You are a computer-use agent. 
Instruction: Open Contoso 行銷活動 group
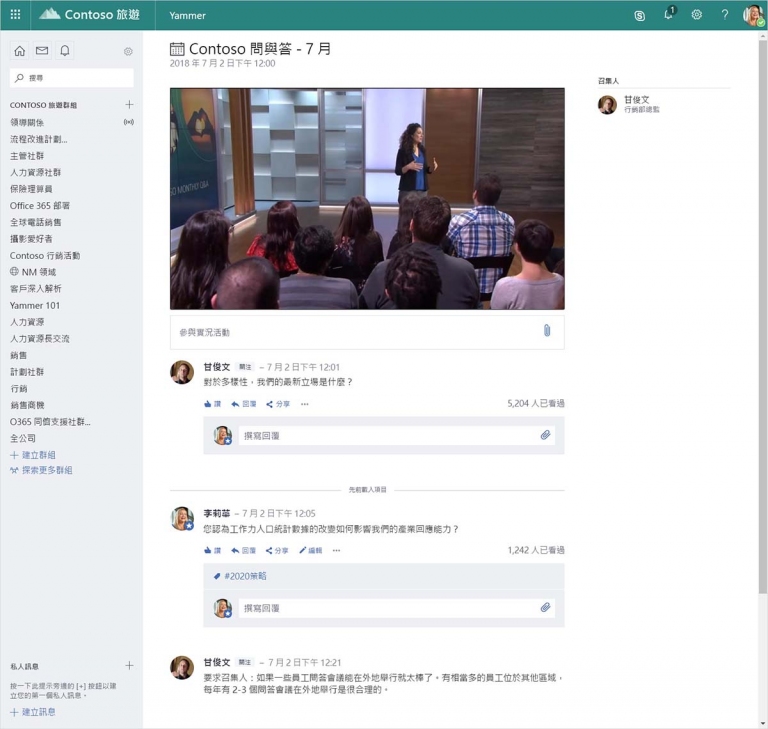(45, 256)
